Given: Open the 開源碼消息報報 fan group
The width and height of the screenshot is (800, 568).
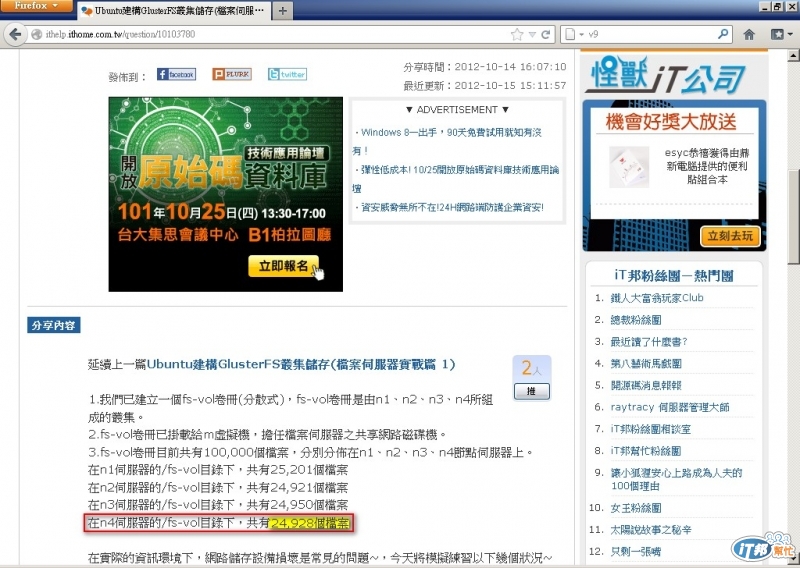Looking at the screenshot, I should (x=646, y=385).
